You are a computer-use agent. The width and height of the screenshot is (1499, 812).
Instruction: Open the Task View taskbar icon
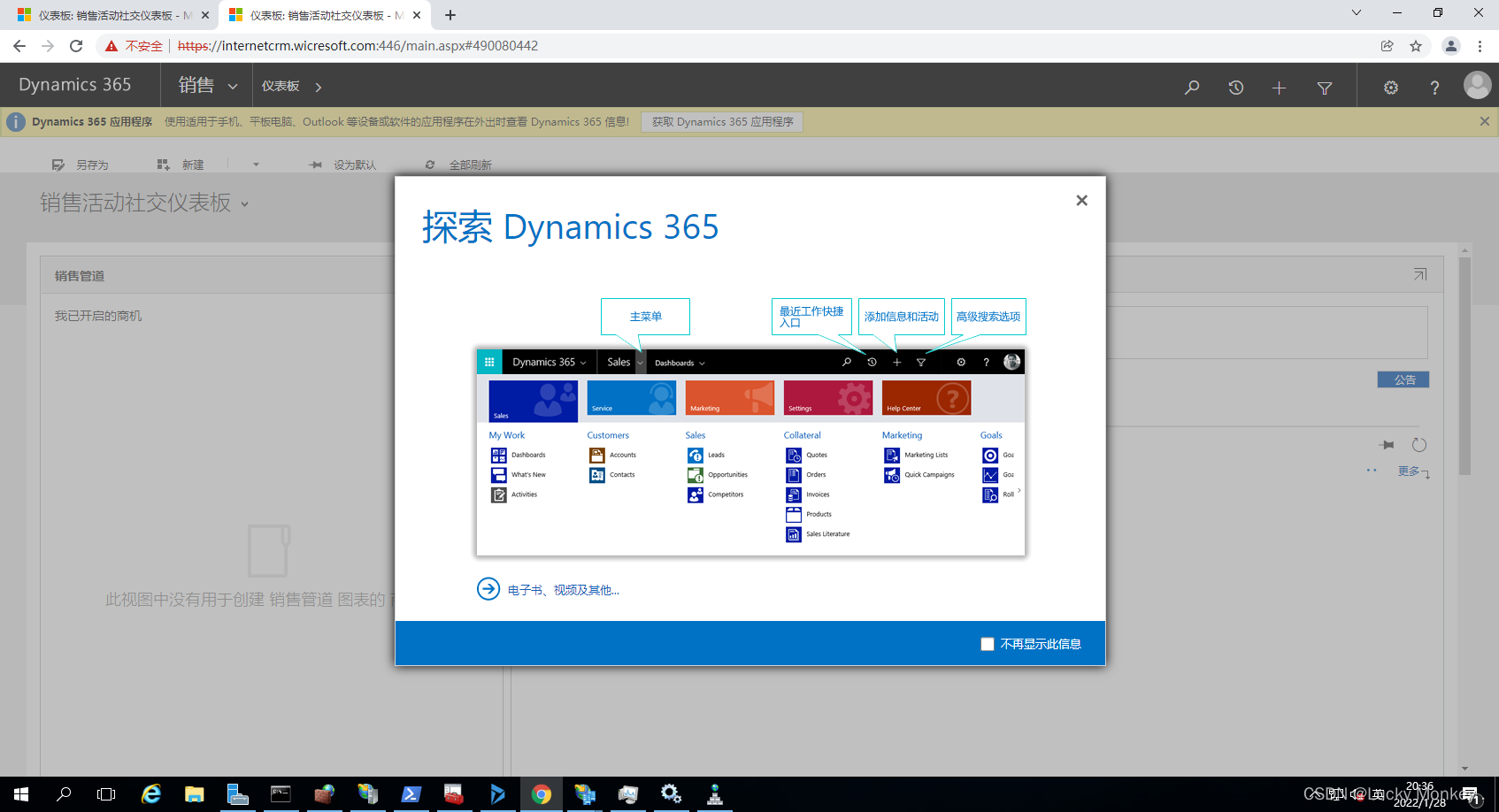point(106,794)
